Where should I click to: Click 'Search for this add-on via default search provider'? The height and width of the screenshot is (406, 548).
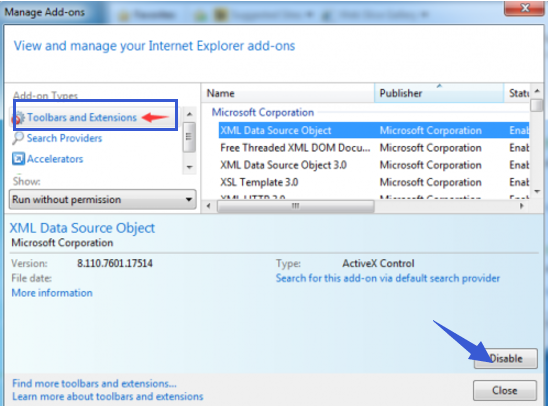point(388,278)
